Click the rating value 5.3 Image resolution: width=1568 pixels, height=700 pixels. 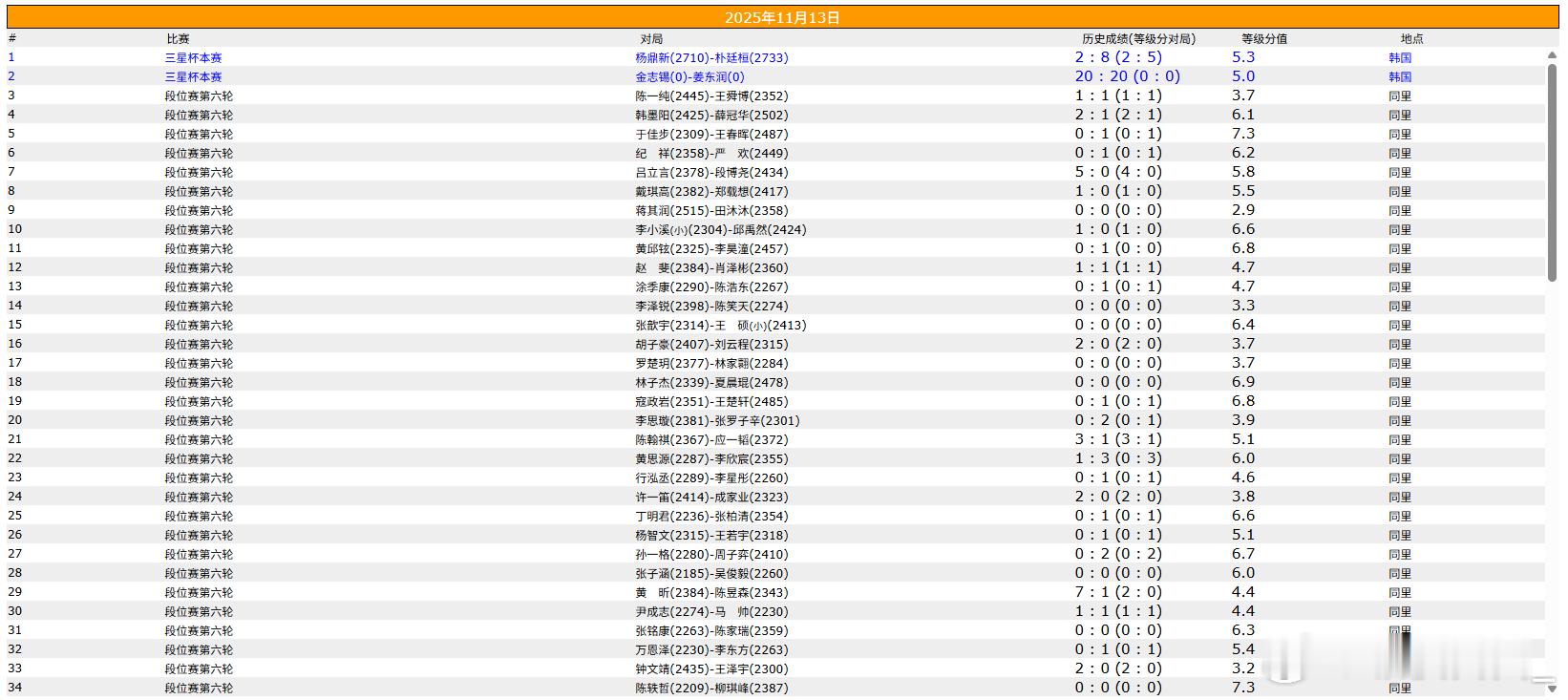[x=1243, y=57]
